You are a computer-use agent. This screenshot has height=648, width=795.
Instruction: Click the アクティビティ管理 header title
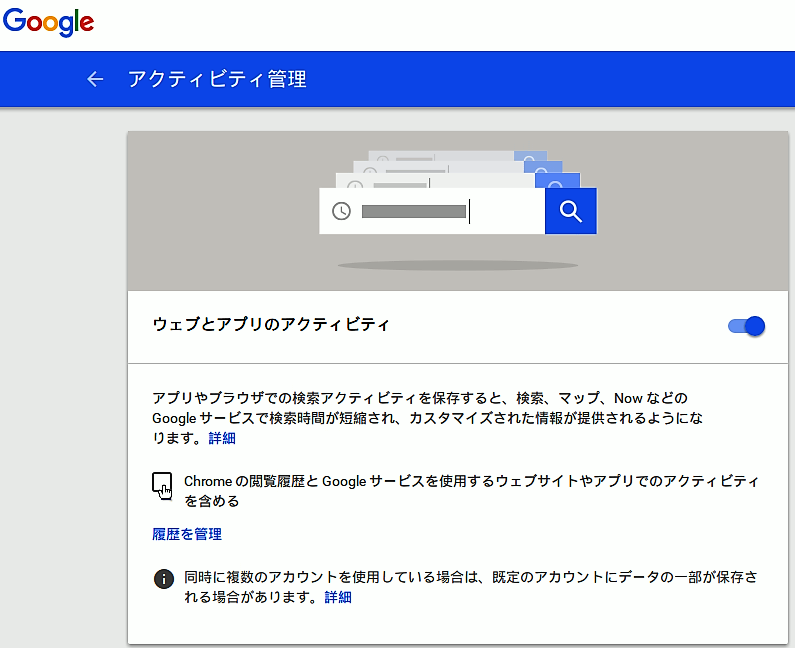click(x=217, y=79)
